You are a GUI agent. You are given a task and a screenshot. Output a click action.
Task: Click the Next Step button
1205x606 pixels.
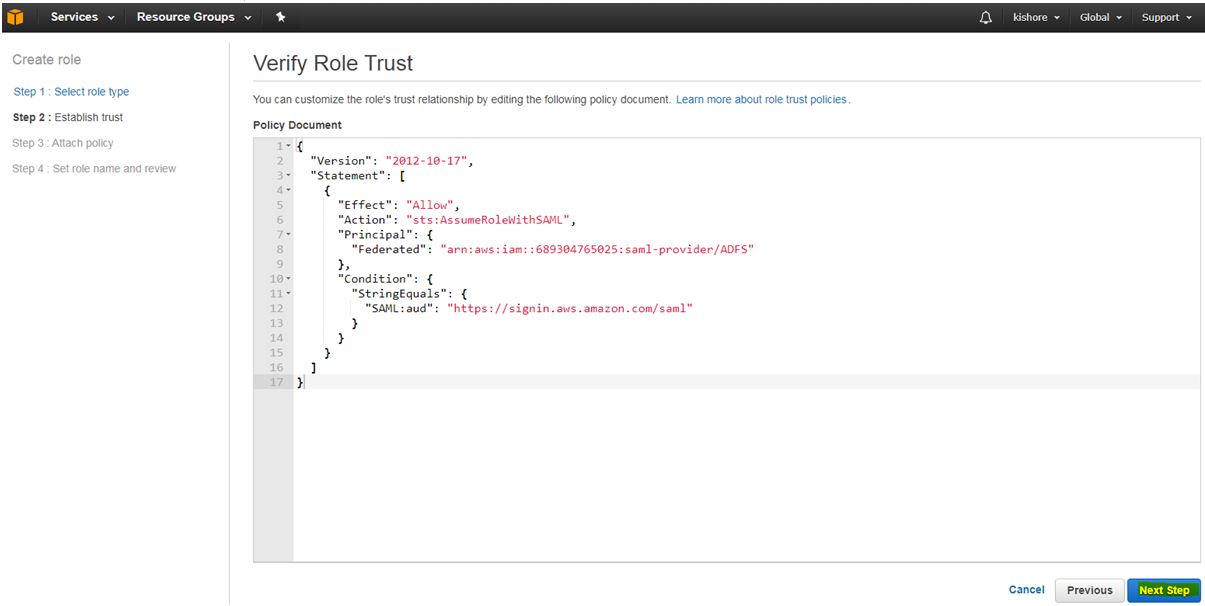pos(1163,590)
